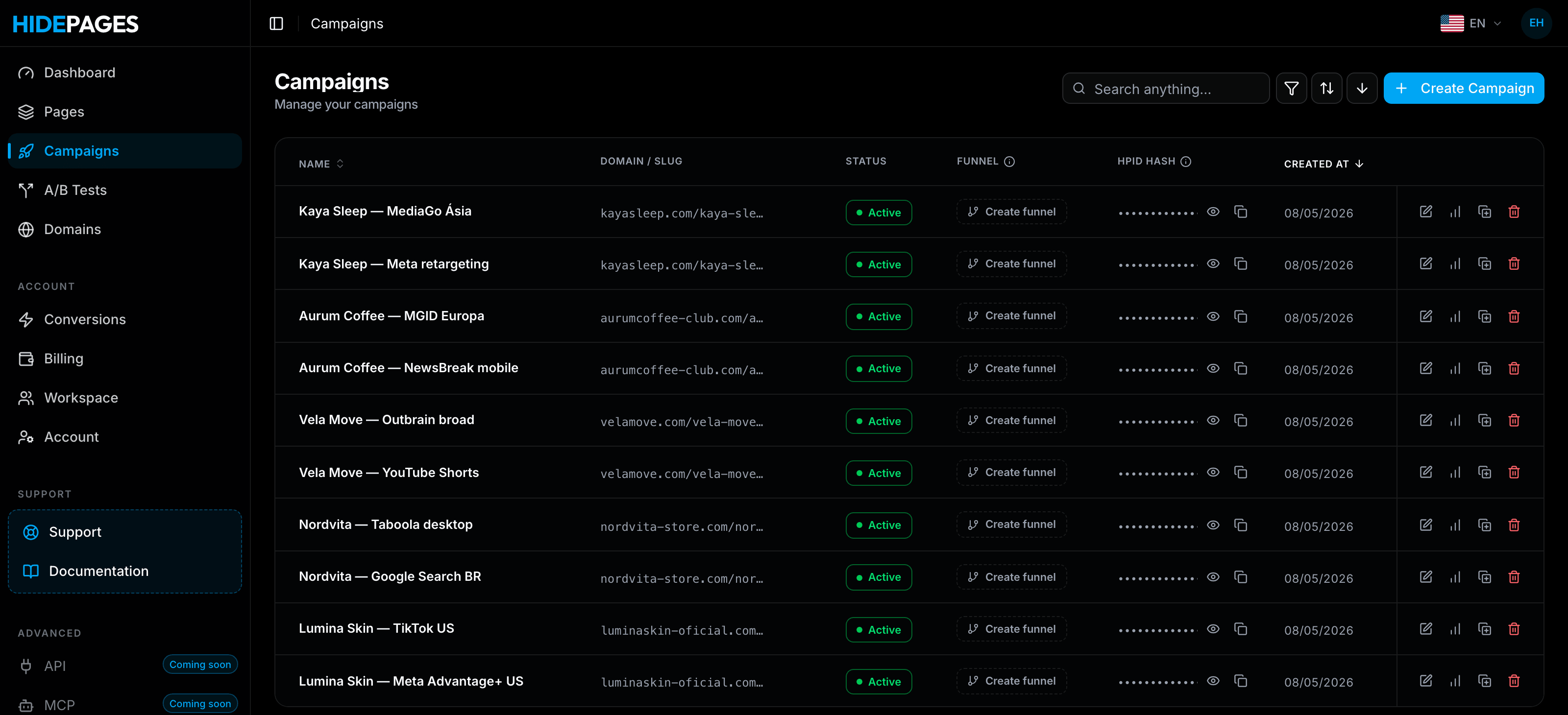Image resolution: width=1568 pixels, height=715 pixels.
Task: Open stats for Nordvita — Taboola desktop
Action: point(1455,525)
